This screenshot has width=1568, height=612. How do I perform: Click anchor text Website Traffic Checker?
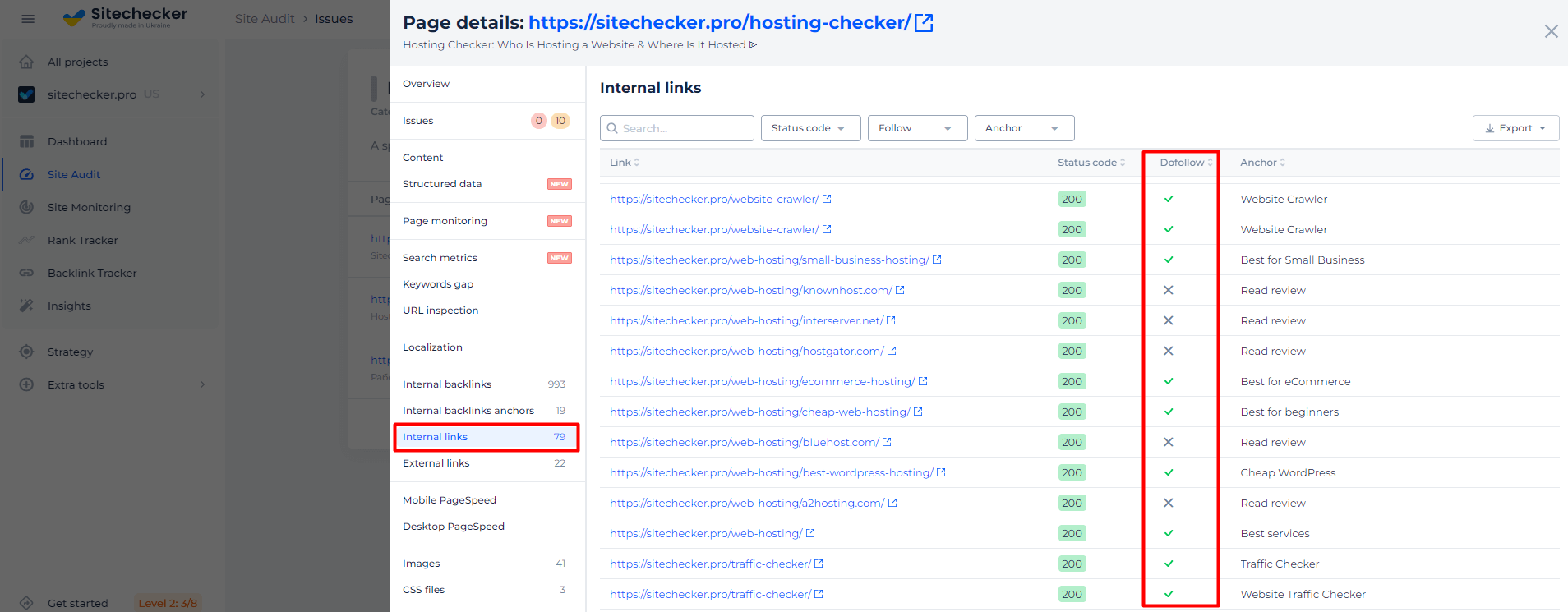tap(1303, 594)
